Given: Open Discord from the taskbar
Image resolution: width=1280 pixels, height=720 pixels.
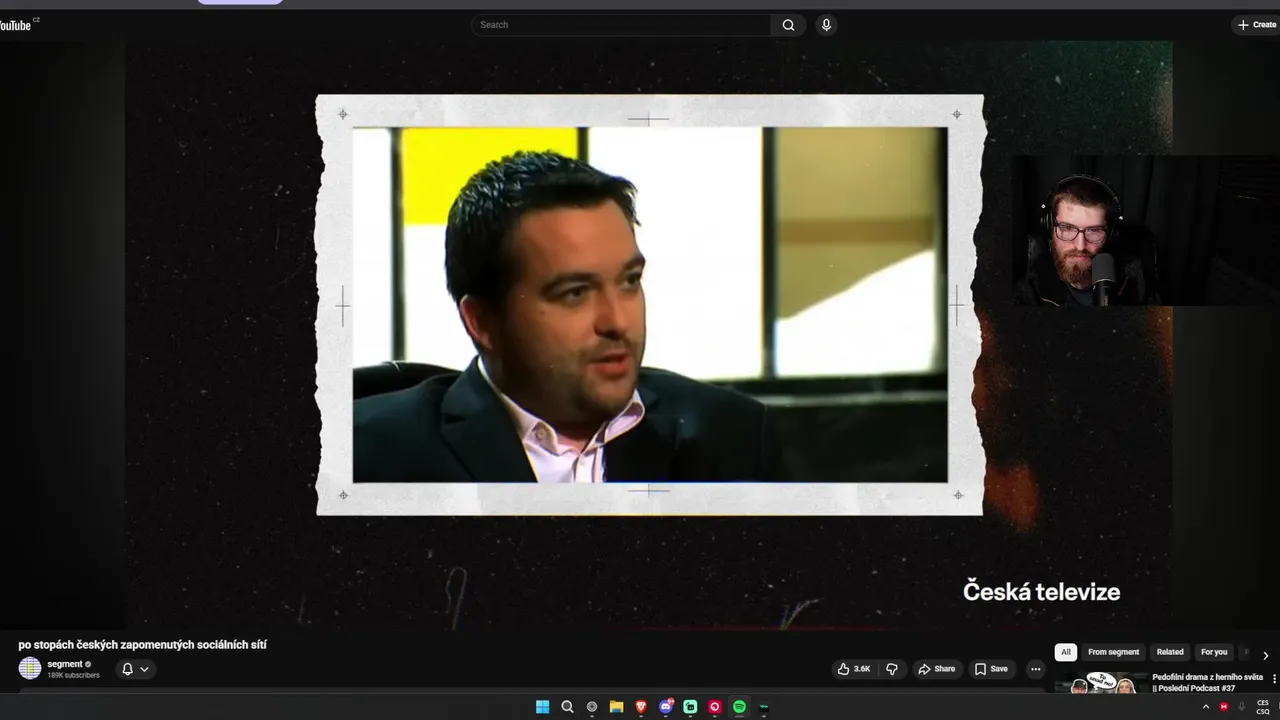Looking at the screenshot, I should (x=666, y=707).
